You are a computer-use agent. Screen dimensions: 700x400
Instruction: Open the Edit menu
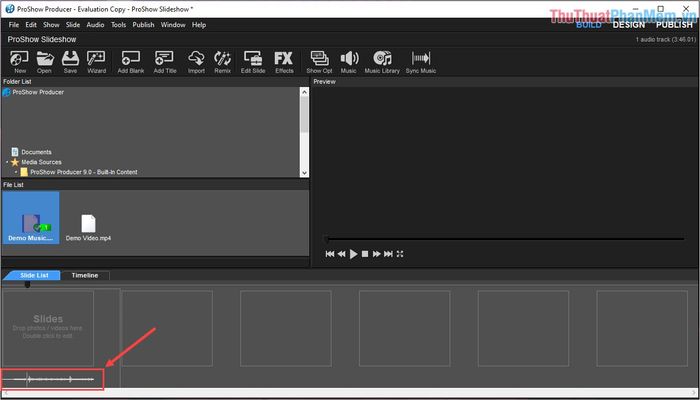(31, 25)
